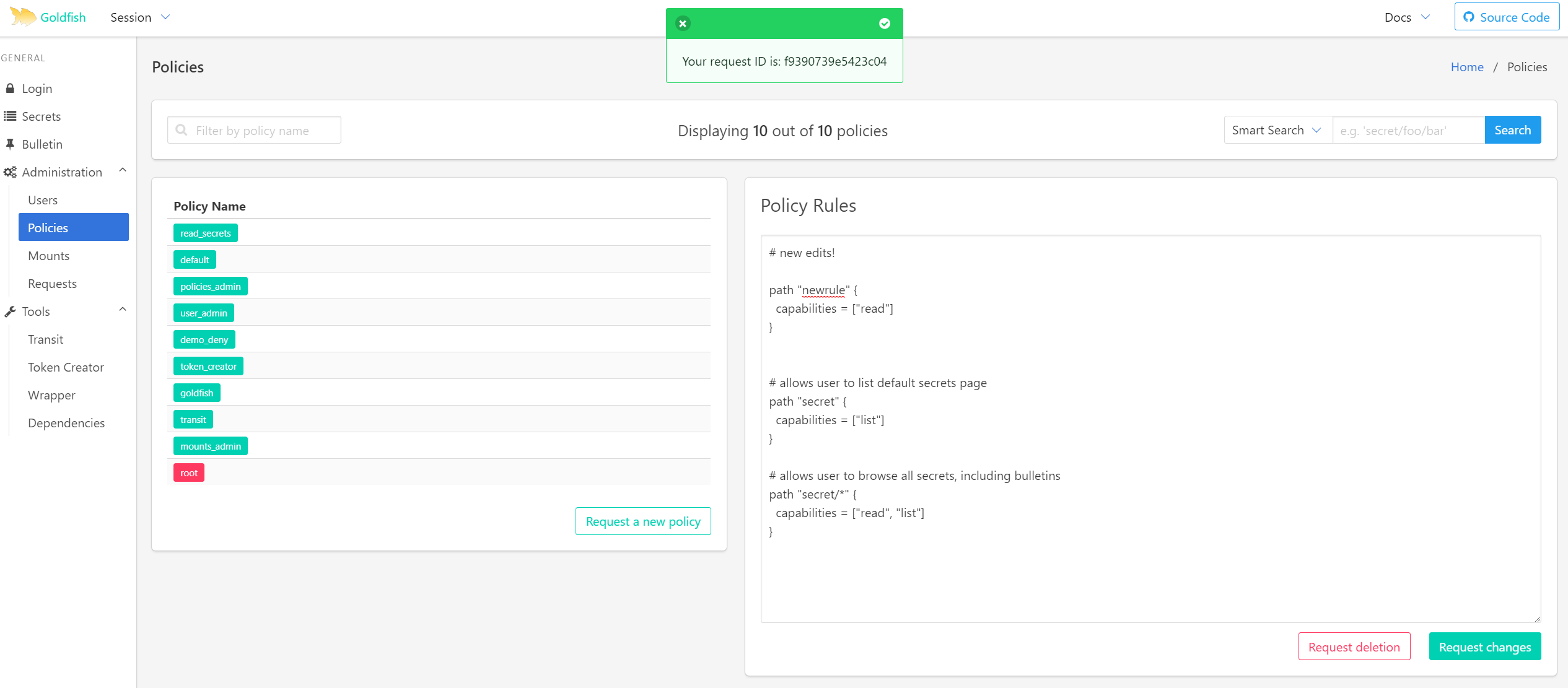Image resolution: width=1568 pixels, height=688 pixels.
Task: Collapse the Tools section chevron
Action: point(123,310)
